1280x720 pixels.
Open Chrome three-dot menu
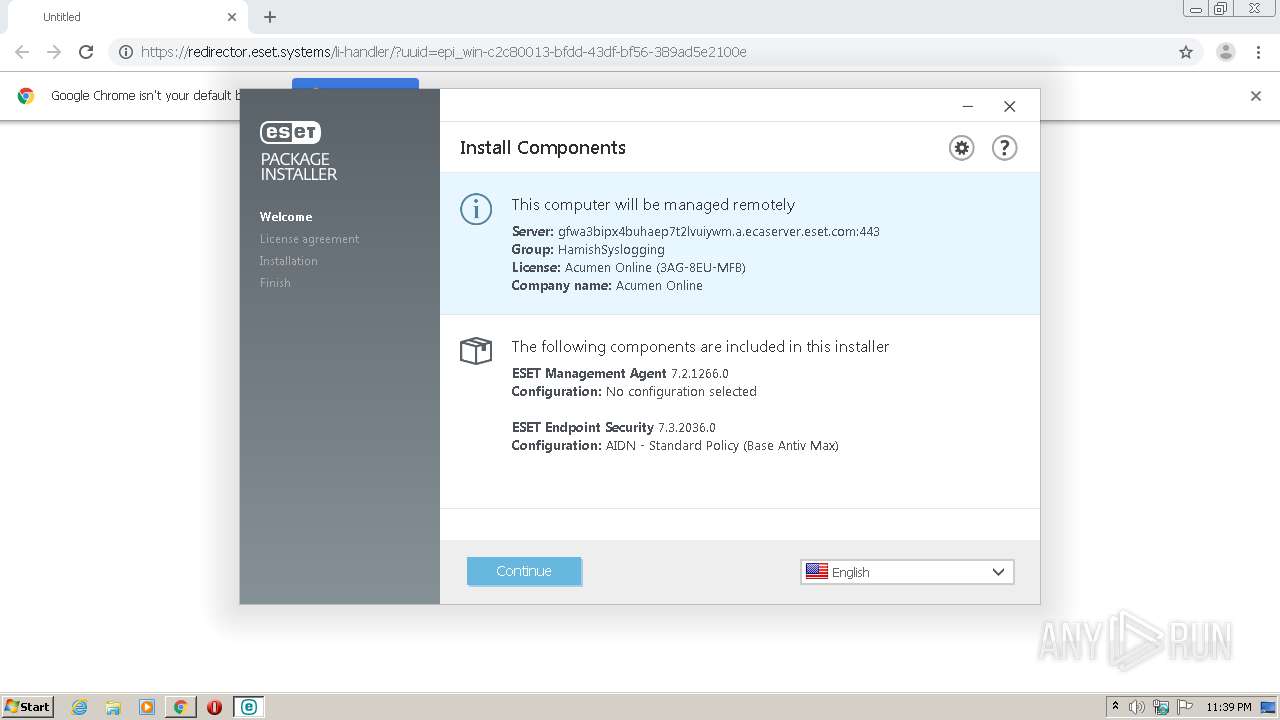coord(1259,52)
